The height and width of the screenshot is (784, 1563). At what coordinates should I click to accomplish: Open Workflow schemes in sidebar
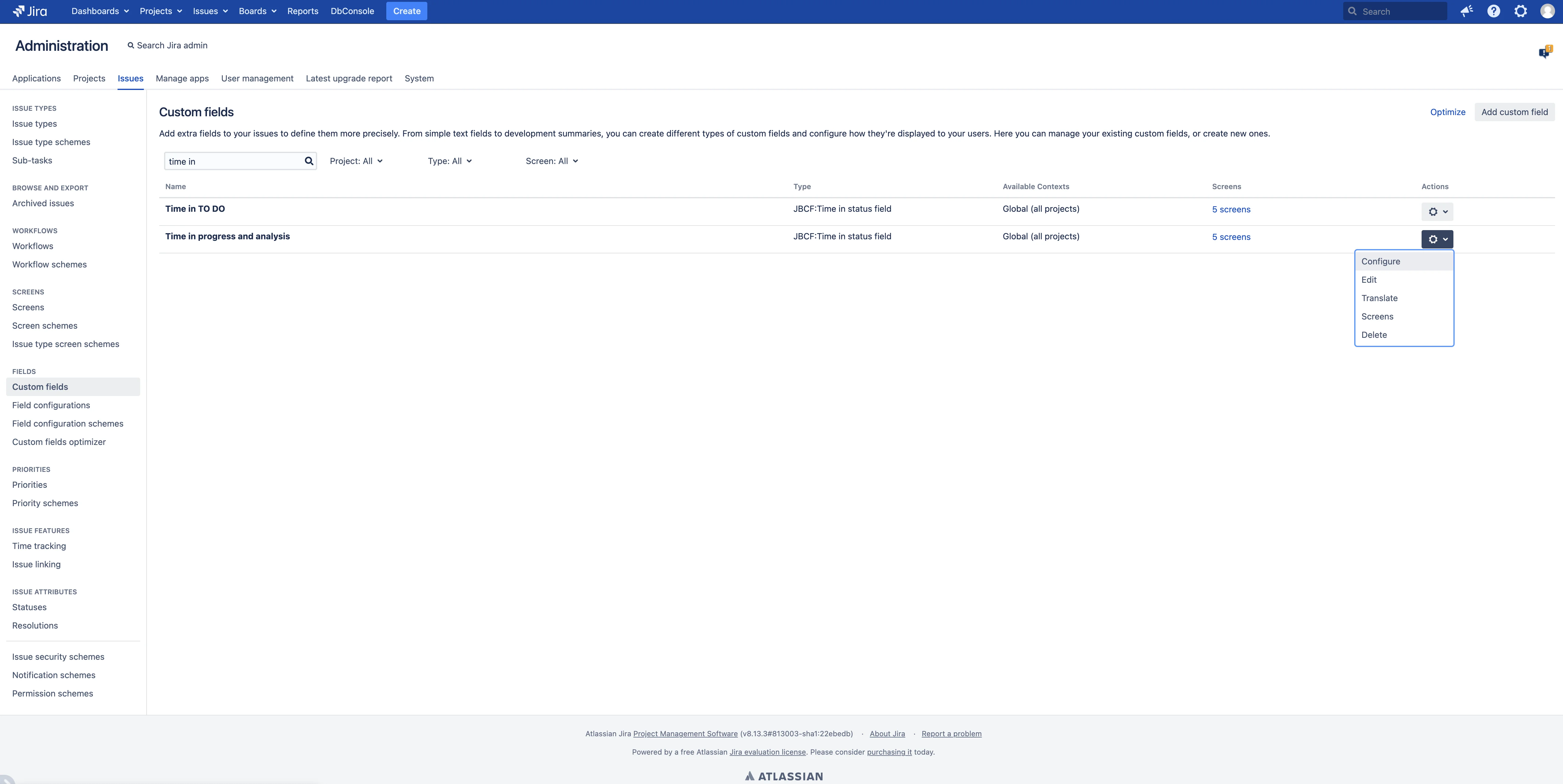point(49,264)
